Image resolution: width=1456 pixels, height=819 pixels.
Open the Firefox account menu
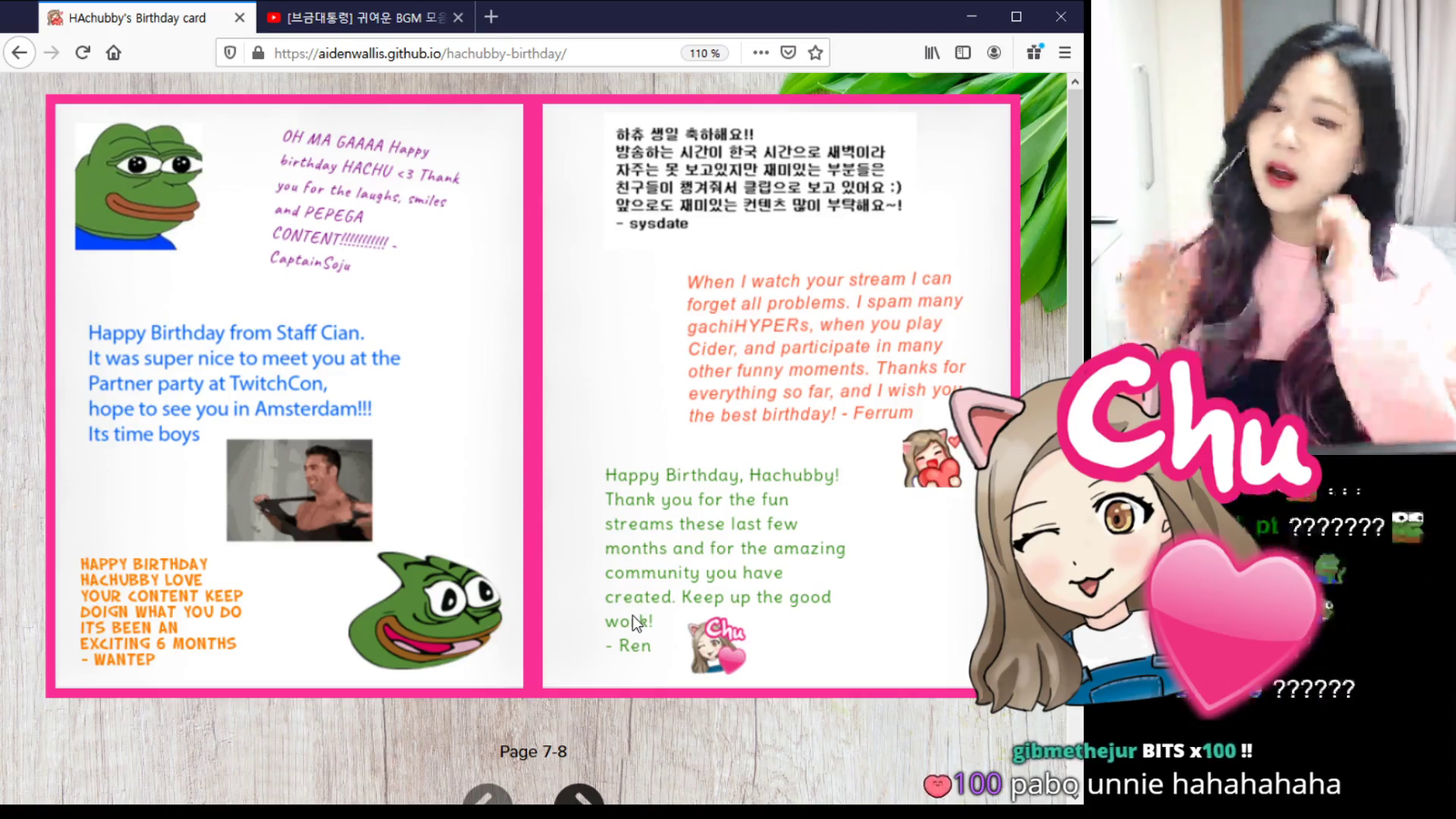(x=994, y=53)
